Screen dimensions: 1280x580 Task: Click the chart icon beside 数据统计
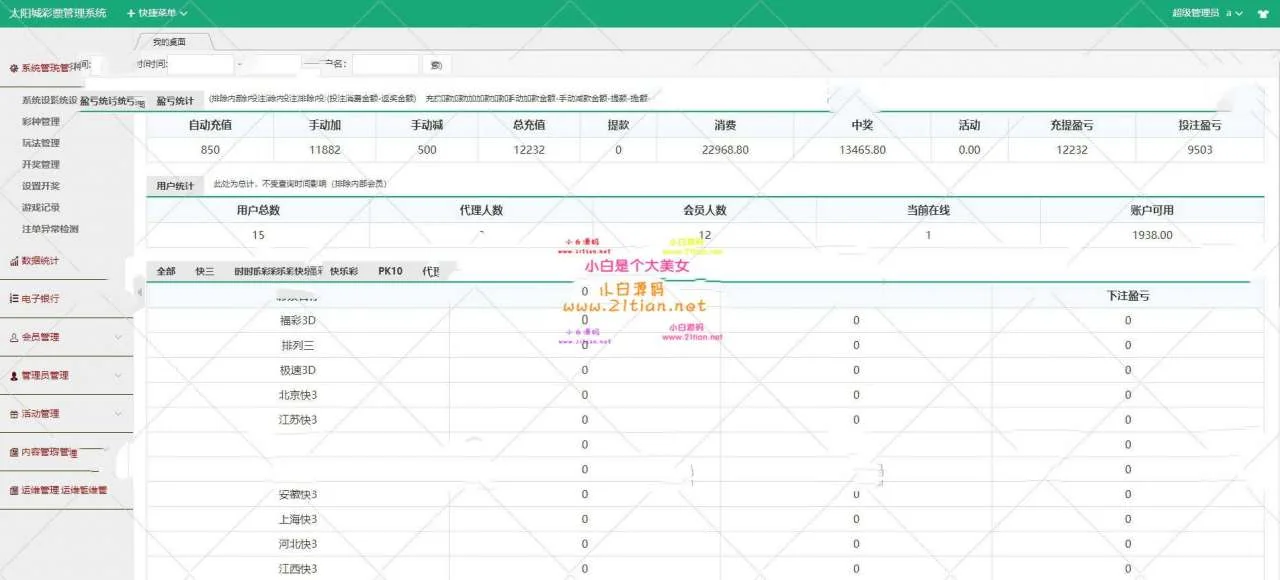point(14,261)
